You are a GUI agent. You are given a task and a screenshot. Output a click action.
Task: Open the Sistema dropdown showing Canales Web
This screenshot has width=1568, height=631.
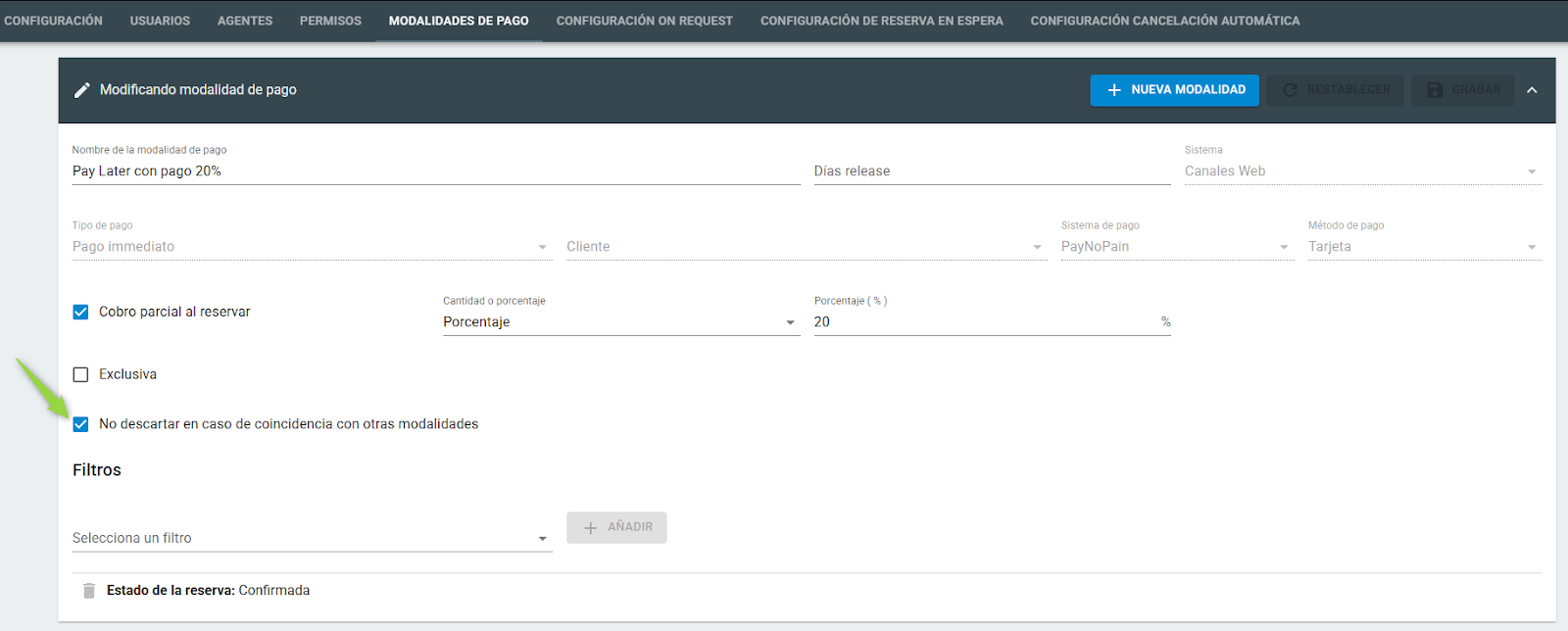click(1363, 171)
